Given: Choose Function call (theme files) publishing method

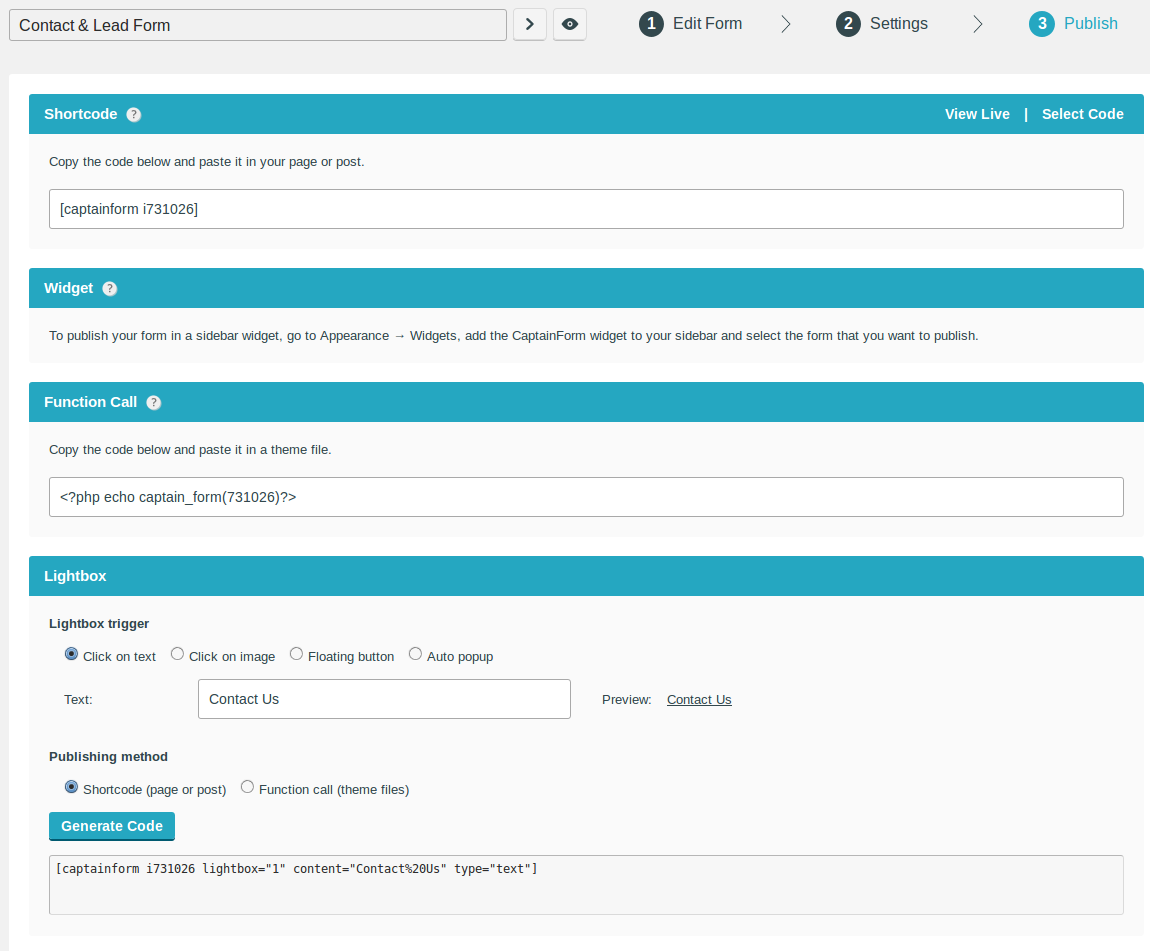Looking at the screenshot, I should [247, 786].
